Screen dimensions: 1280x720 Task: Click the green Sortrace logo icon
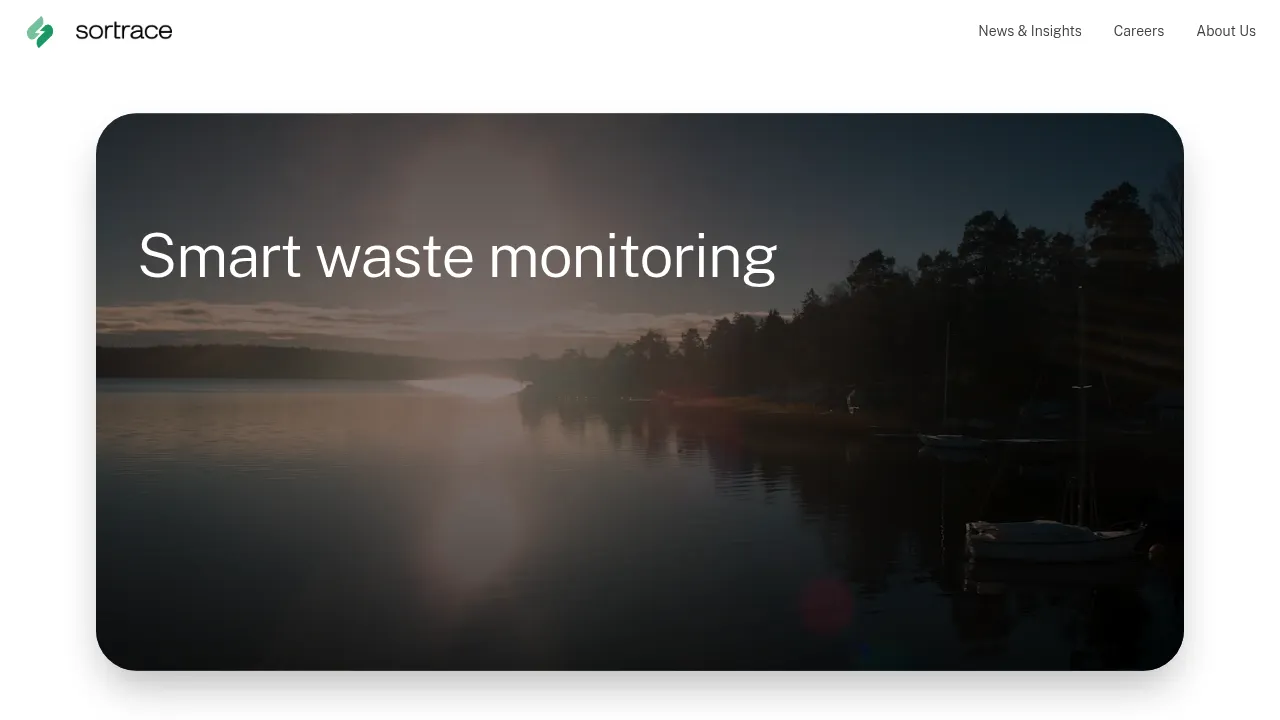click(40, 32)
